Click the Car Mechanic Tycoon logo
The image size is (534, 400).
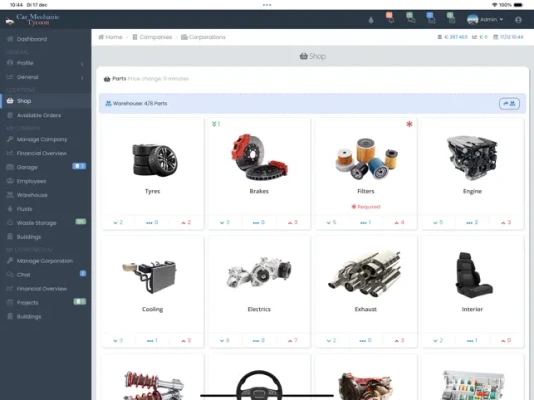point(33,19)
